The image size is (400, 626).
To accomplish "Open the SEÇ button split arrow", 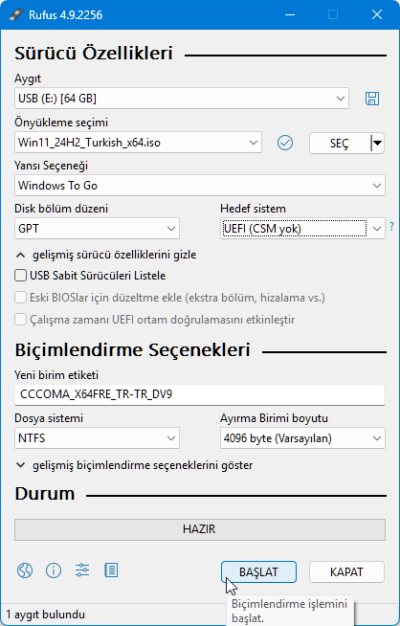I will (x=377, y=143).
